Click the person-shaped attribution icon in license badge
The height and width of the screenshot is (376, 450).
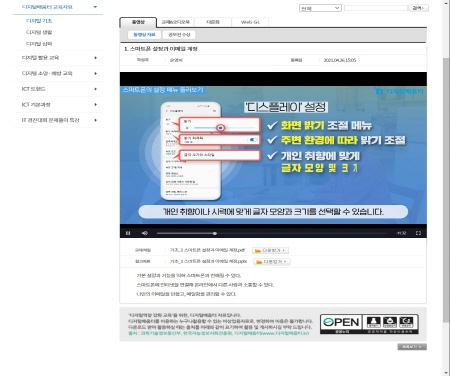pyautogui.click(x=373, y=322)
